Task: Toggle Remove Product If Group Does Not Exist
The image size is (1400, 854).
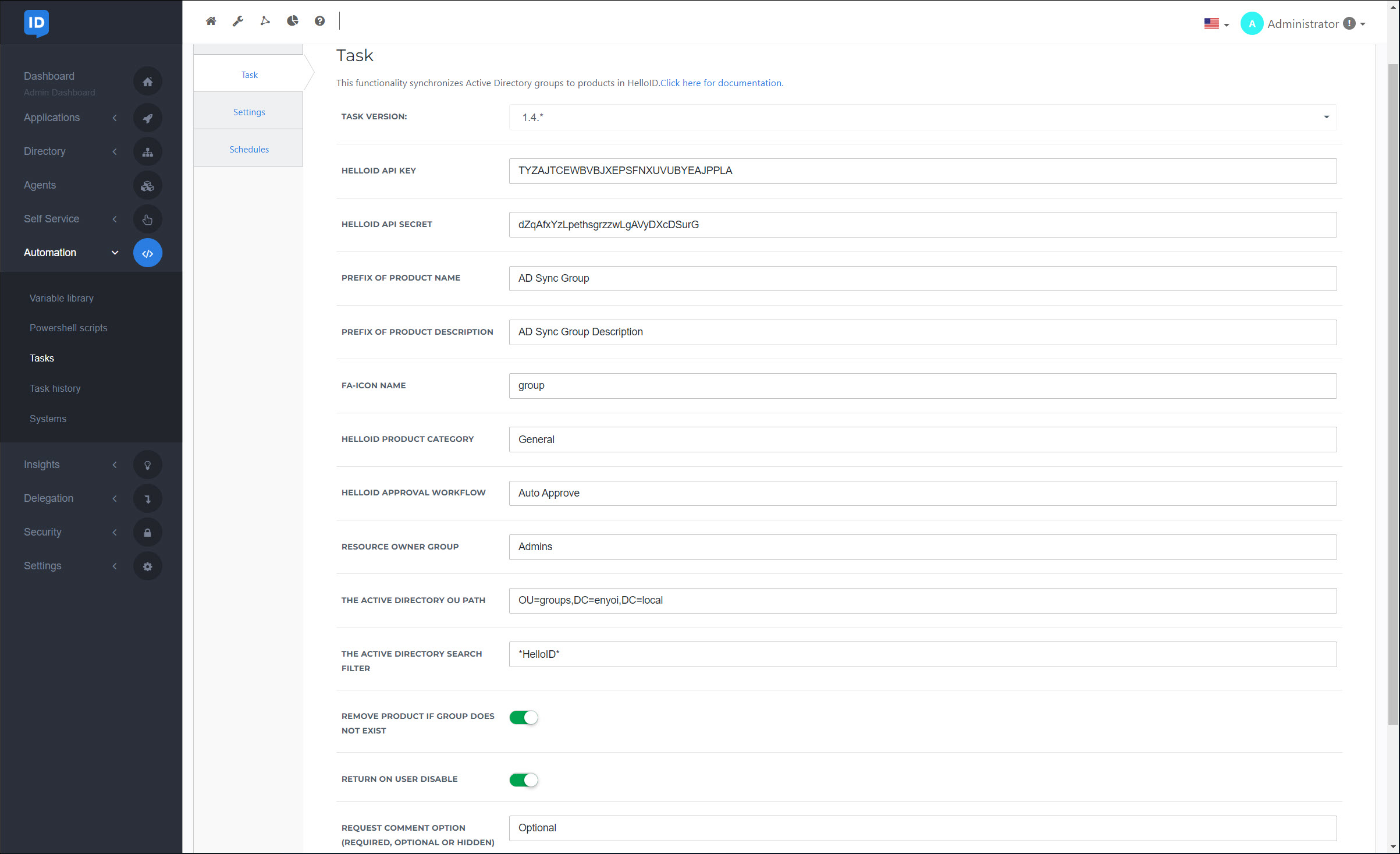Action: pos(524,717)
